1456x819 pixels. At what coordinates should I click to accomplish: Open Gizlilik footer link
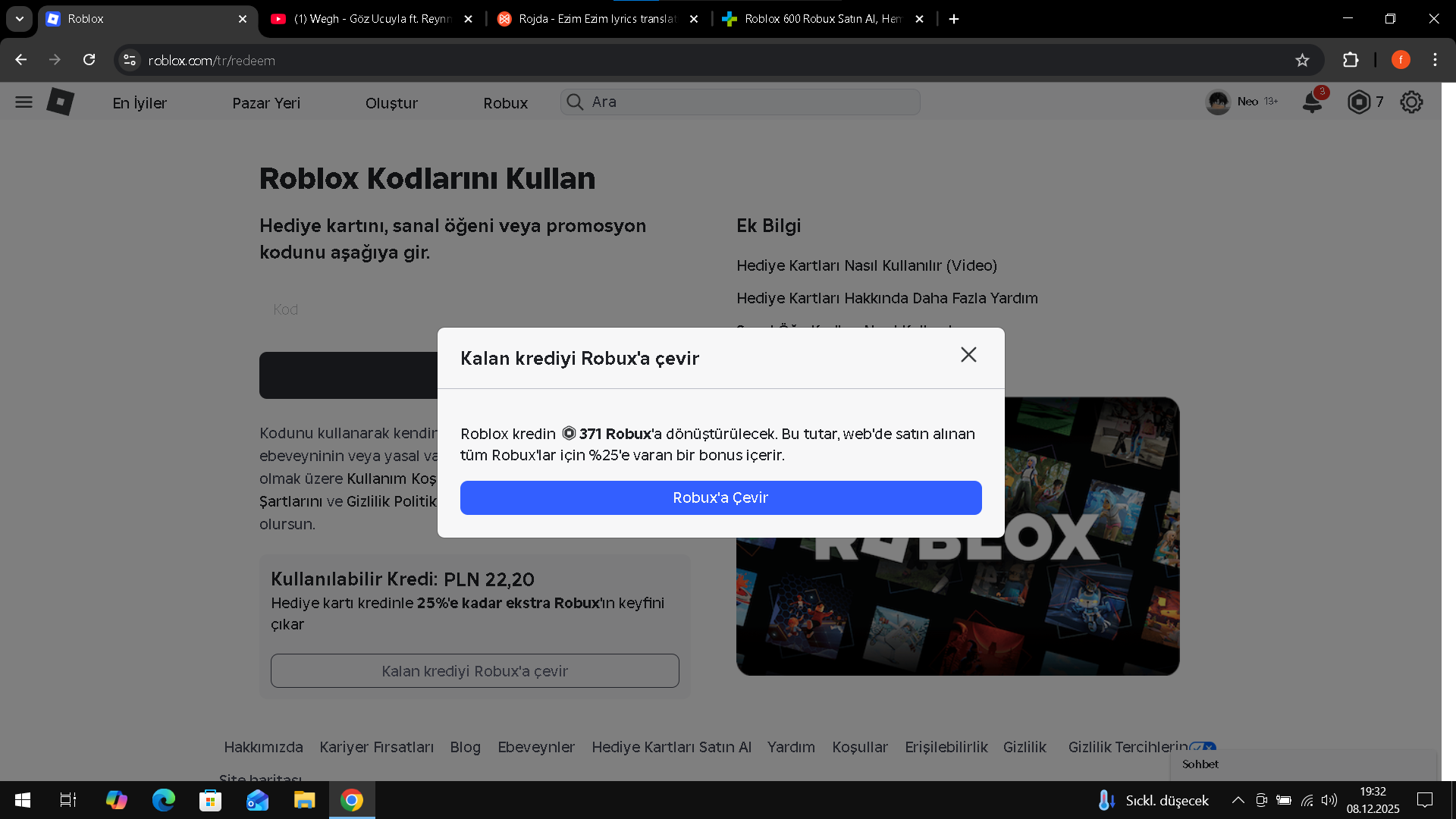[x=1025, y=747]
